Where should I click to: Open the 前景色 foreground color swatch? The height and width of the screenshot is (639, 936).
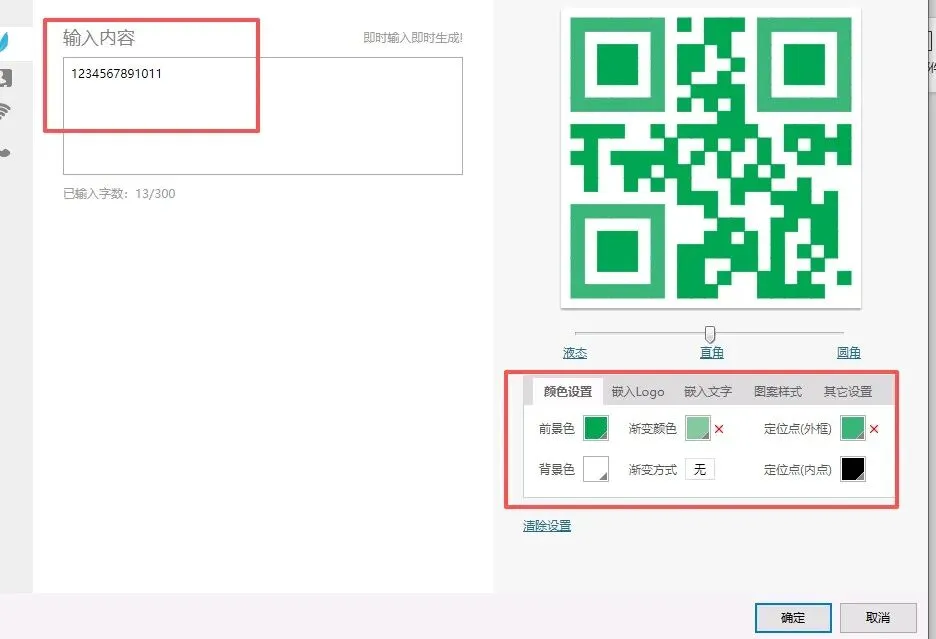(x=596, y=428)
